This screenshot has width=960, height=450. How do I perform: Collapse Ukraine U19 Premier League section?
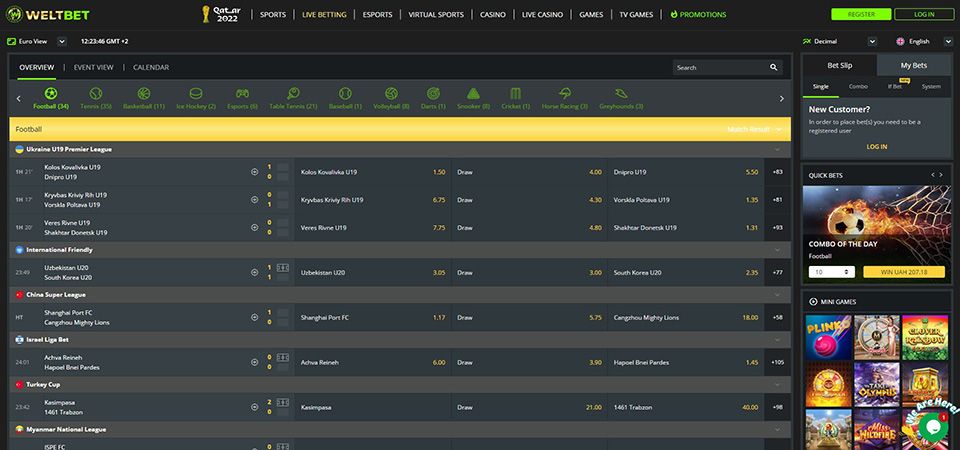(778, 149)
